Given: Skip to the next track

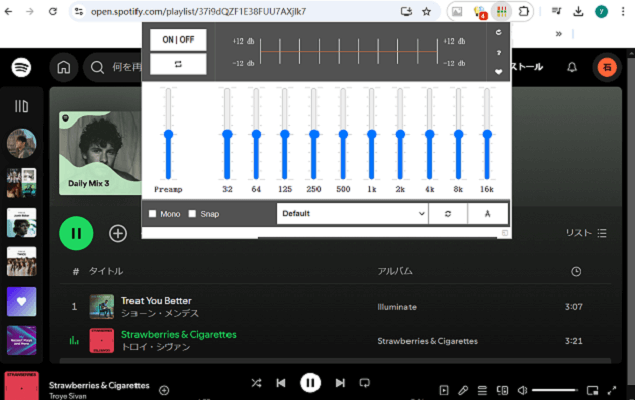Looking at the screenshot, I should click(x=340, y=383).
